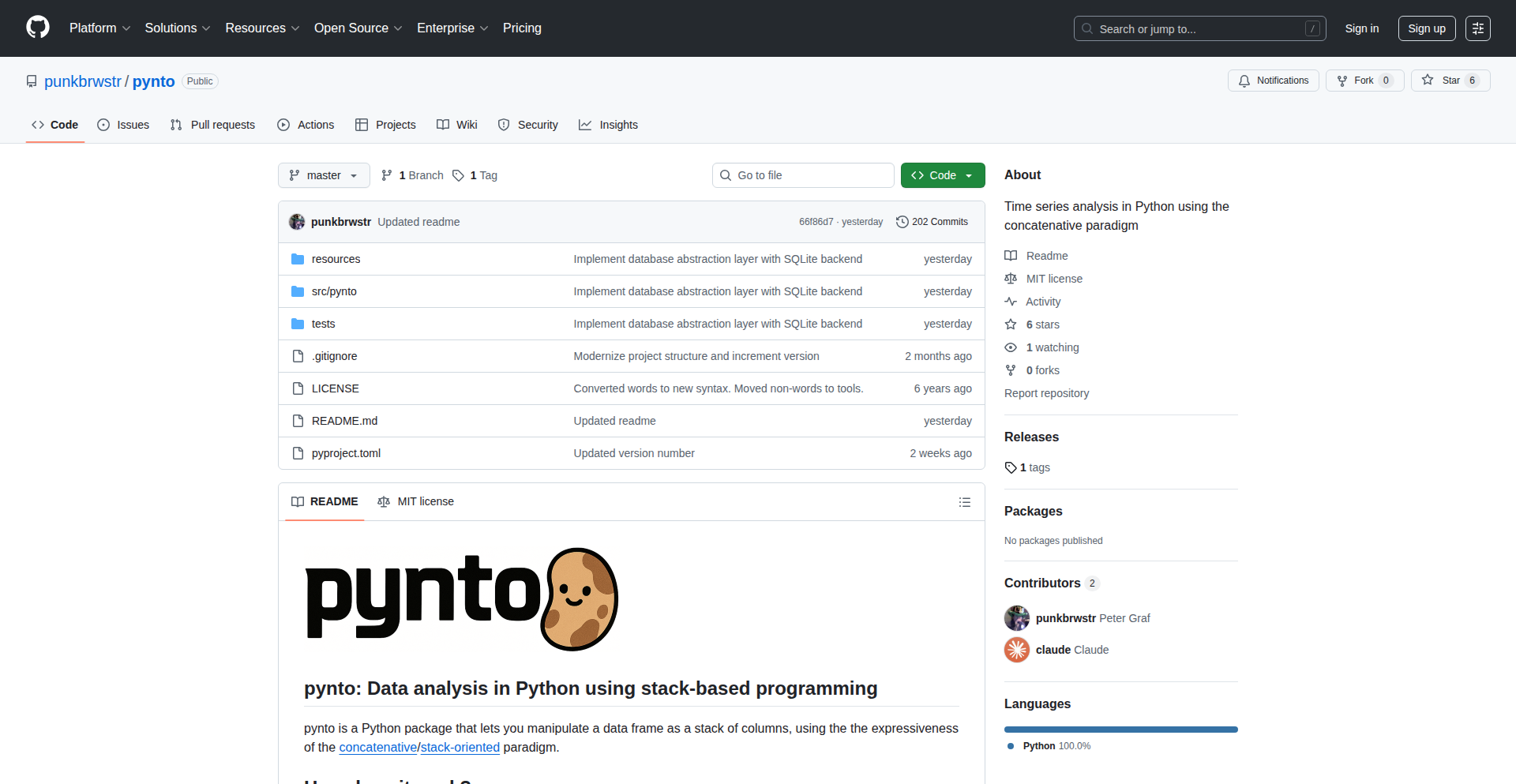The image size is (1516, 784).
Task: Click the Sign in link
Action: [x=1362, y=28]
